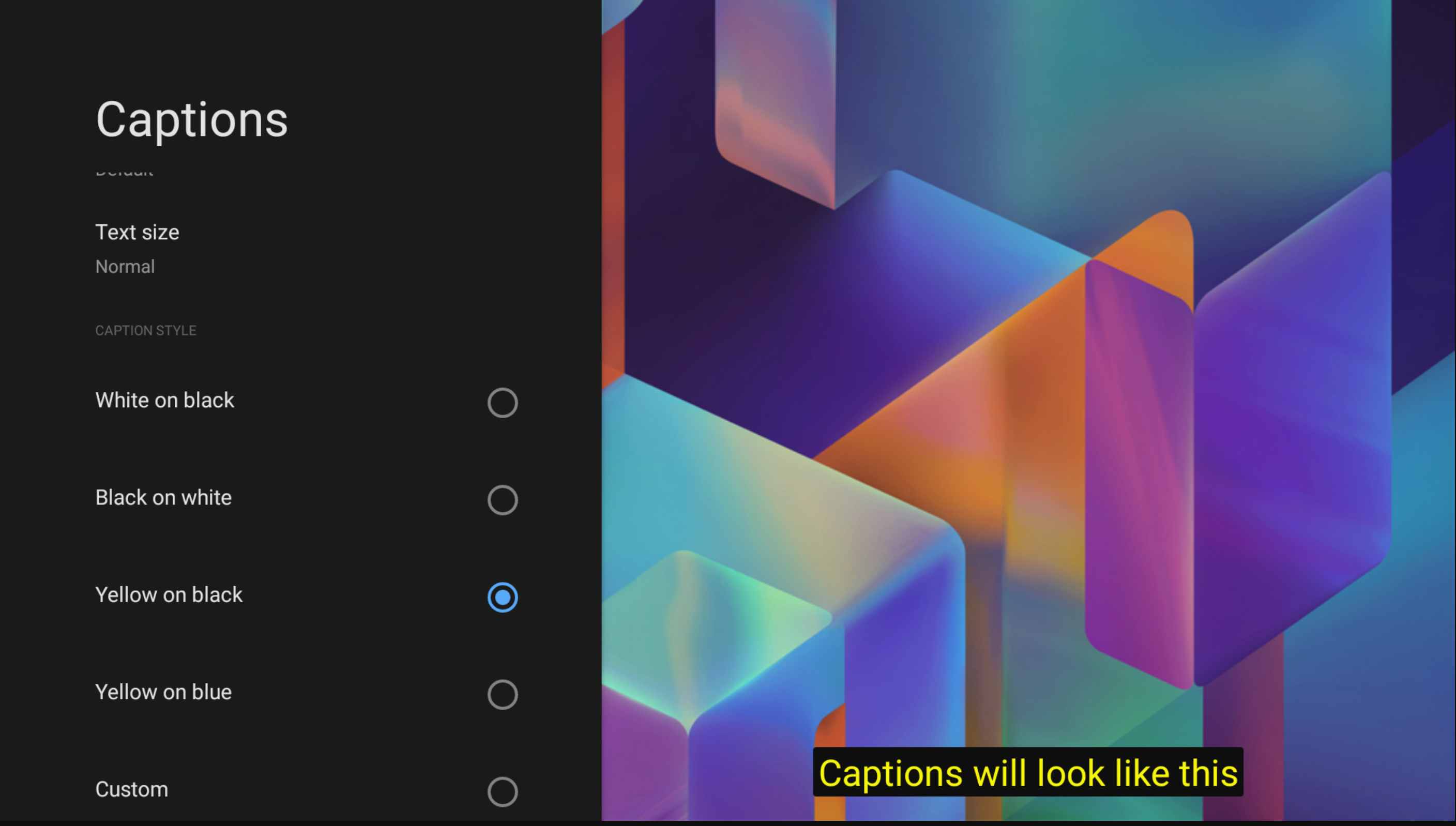Select the Yellow on blue radio button
This screenshot has height=826, width=1456.
tap(502, 694)
